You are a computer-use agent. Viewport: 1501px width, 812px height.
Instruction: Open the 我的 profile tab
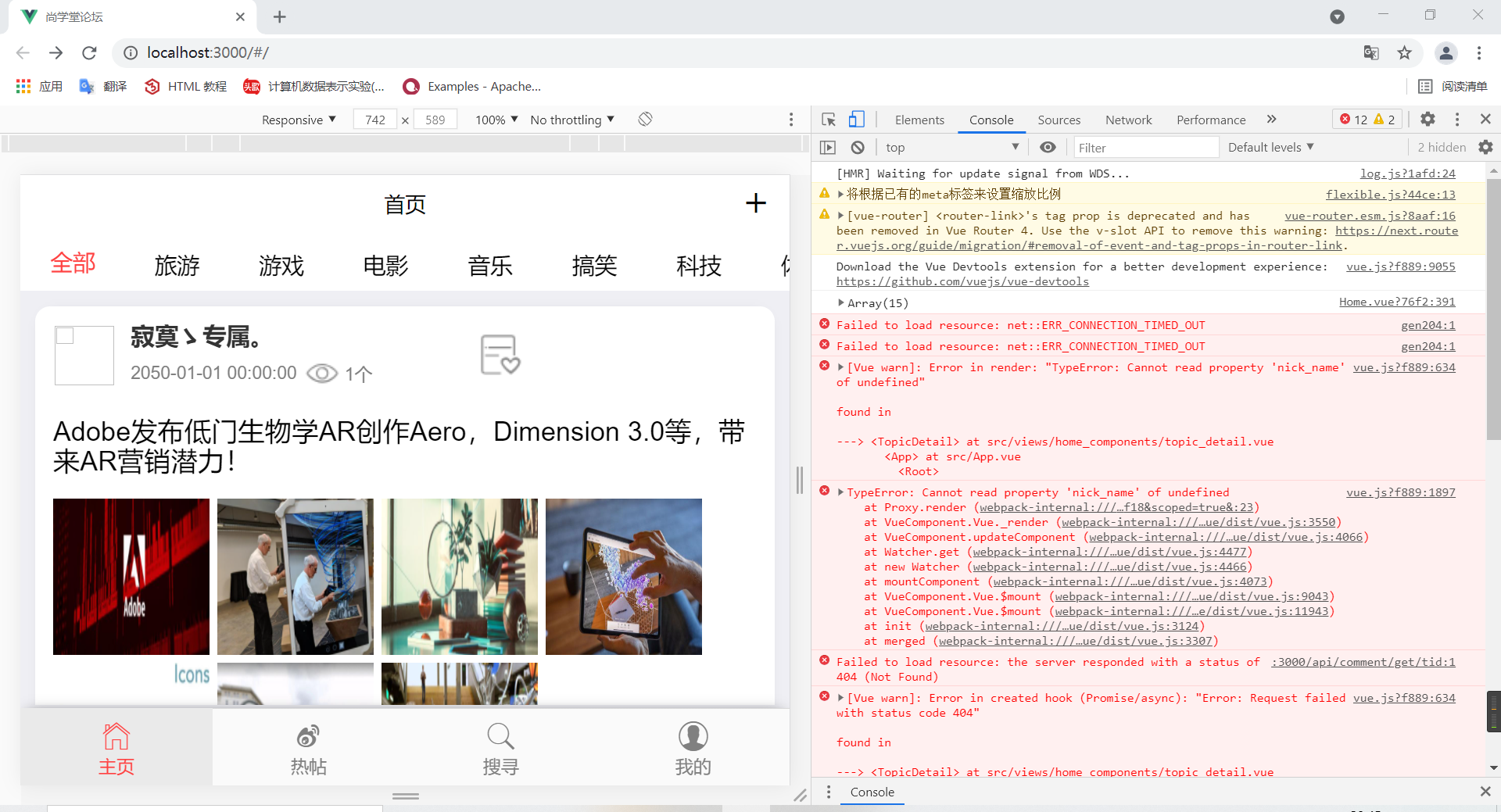click(693, 749)
